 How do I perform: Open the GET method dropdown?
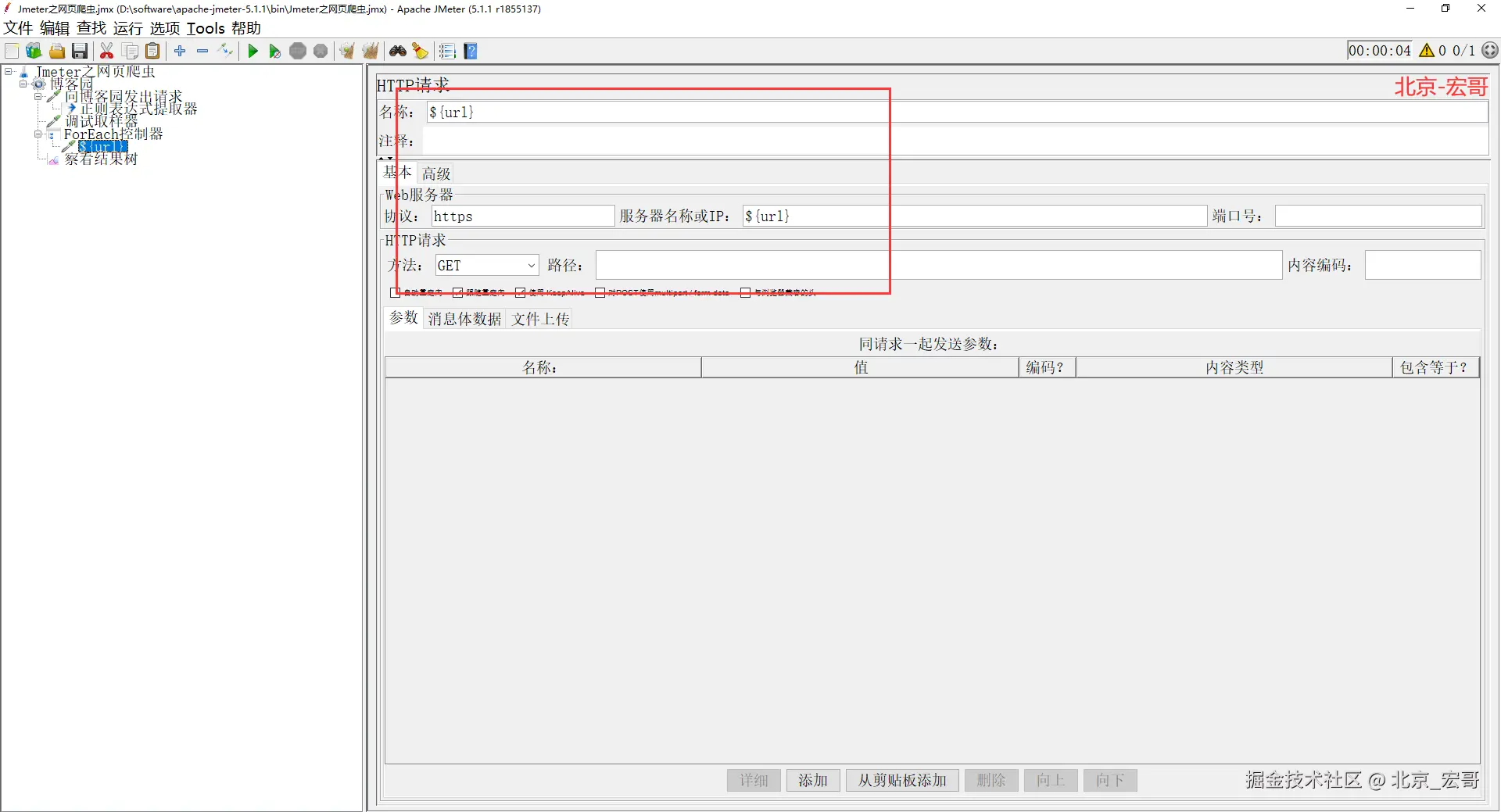[487, 265]
